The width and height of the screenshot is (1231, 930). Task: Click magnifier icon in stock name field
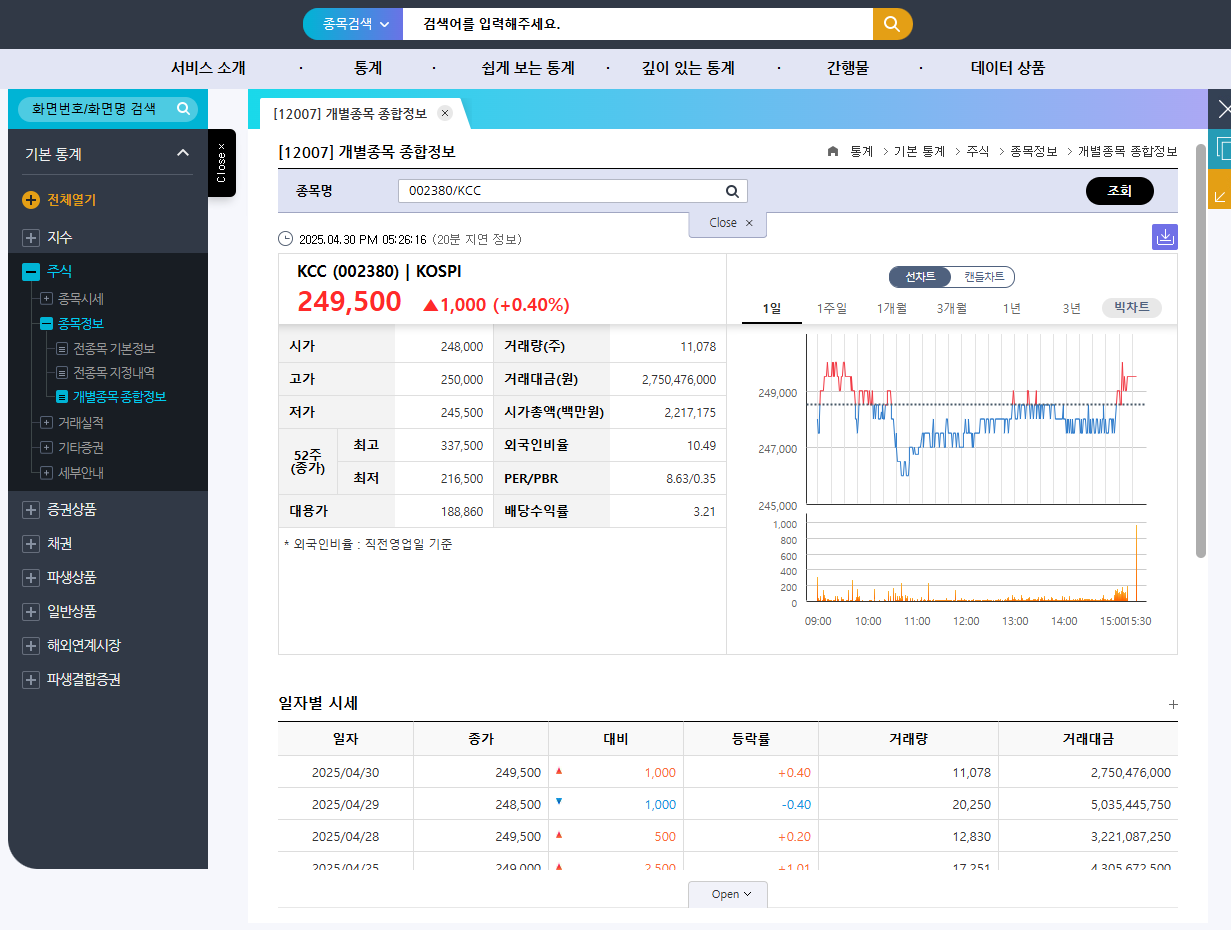[x=732, y=191]
